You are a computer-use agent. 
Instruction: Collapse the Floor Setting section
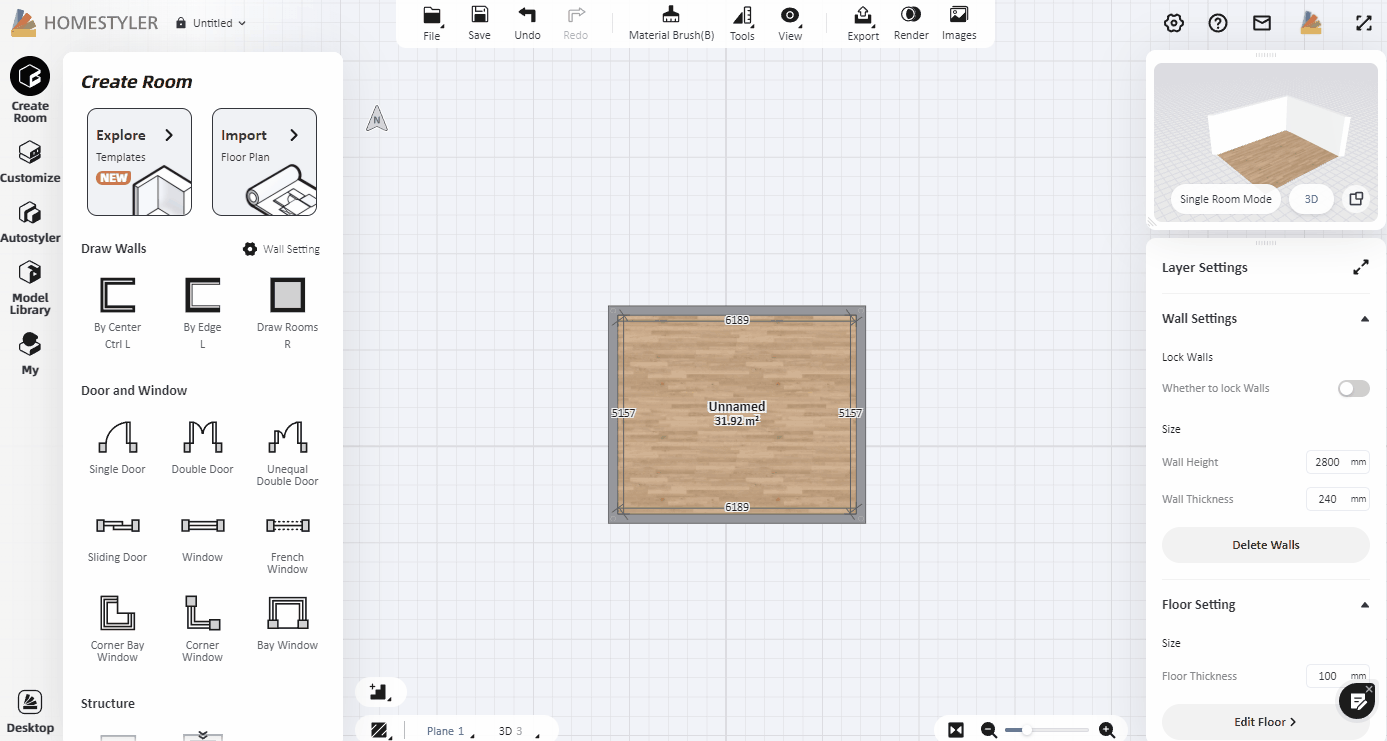pyautogui.click(x=1364, y=605)
